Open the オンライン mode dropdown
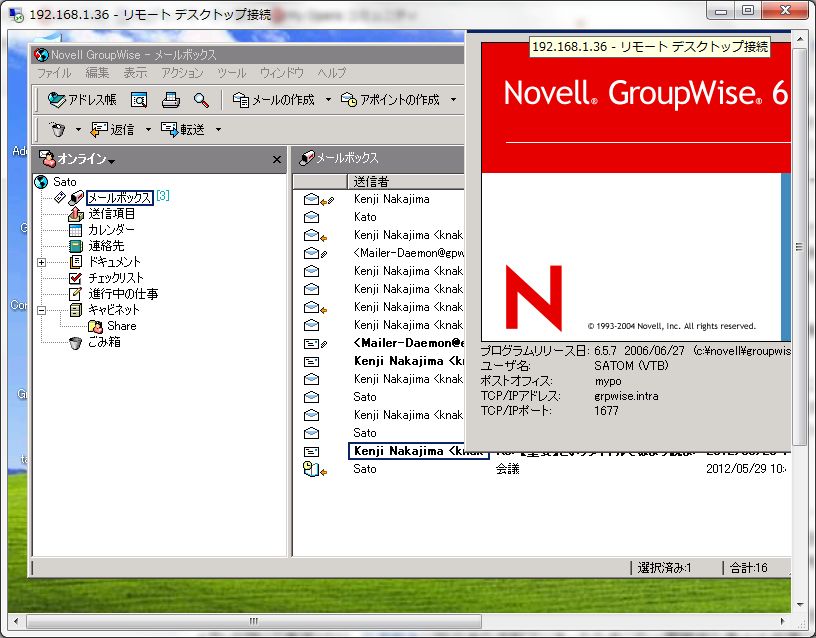This screenshot has width=816, height=638. click(x=78, y=159)
